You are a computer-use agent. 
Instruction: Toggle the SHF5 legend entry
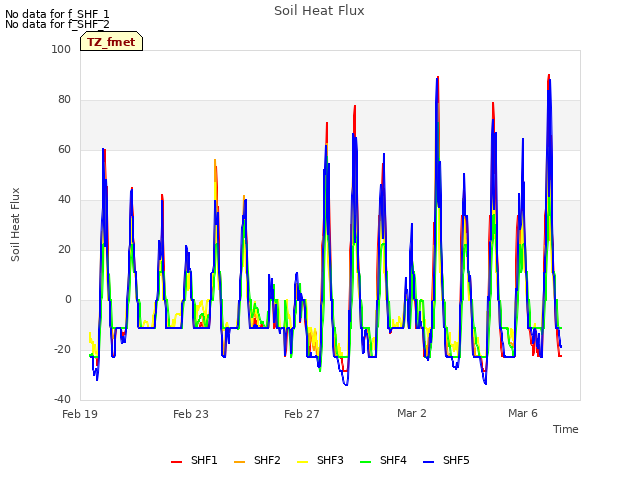click(446, 460)
